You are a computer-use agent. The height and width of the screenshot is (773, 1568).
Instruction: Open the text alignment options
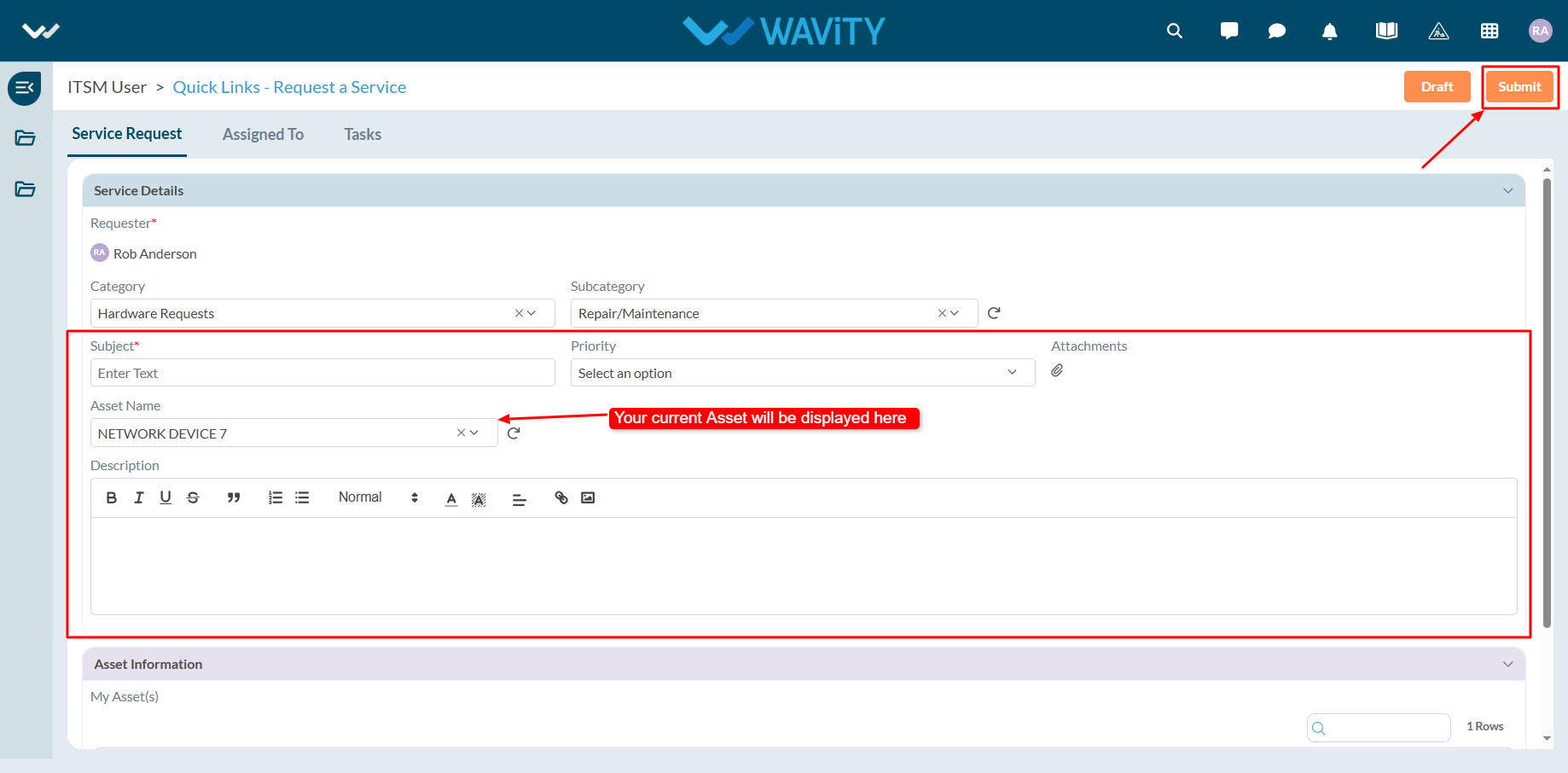click(x=519, y=500)
